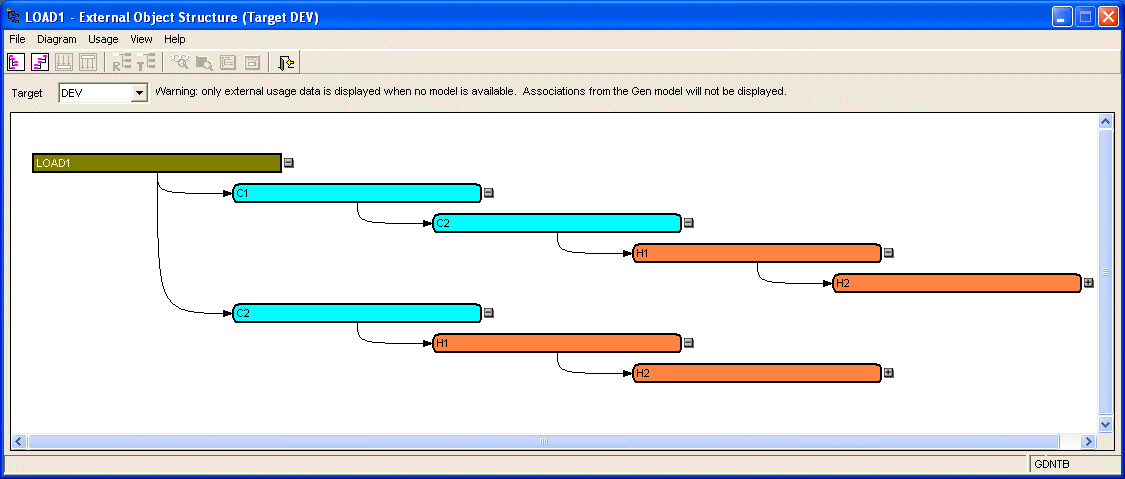Viewport: 1125px width, 479px height.
Task: Click the T-tree diagram toolbar icon
Action: tap(146, 62)
